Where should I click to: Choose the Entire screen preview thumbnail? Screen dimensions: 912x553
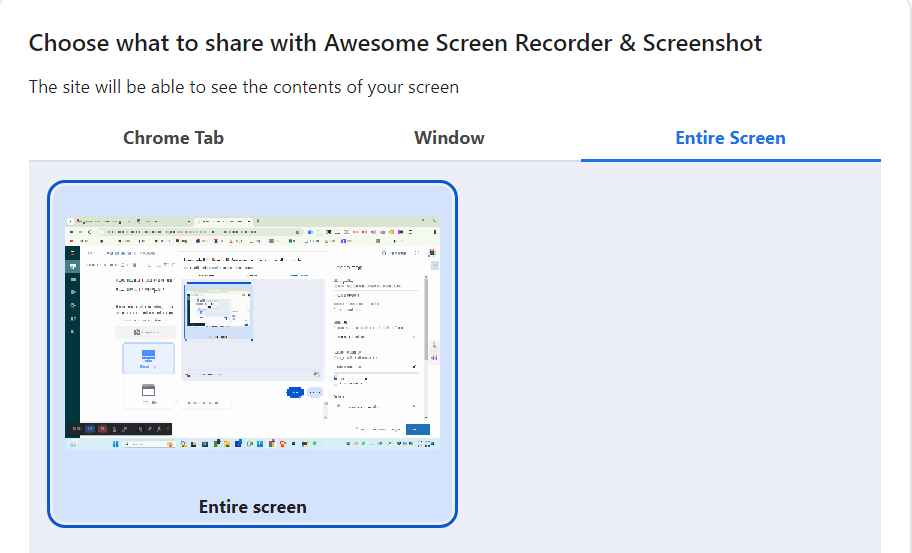[252, 354]
